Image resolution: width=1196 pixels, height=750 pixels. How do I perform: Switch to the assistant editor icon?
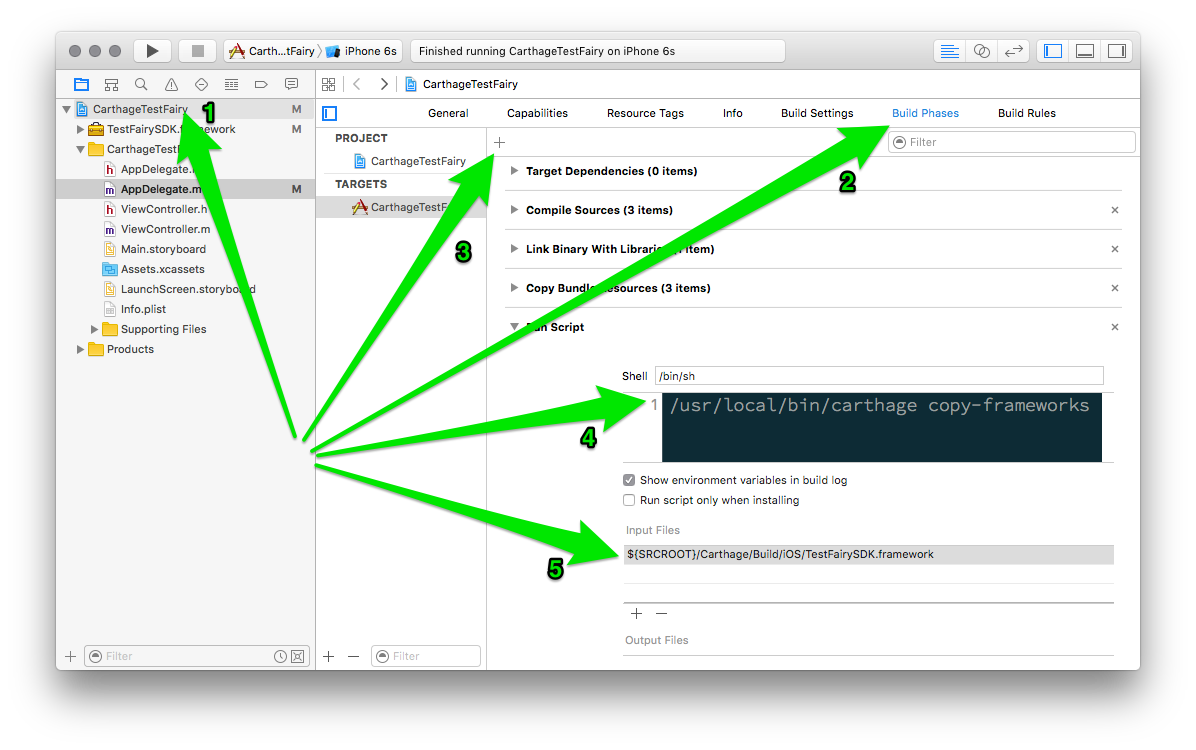[981, 51]
